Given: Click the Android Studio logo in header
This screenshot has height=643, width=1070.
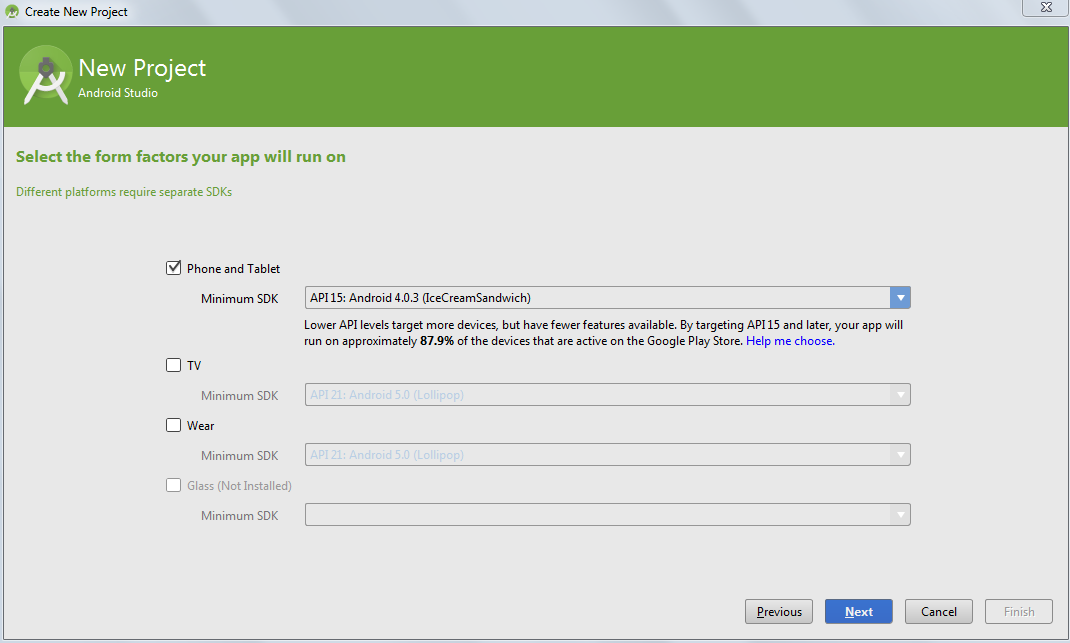Looking at the screenshot, I should 45,75.
